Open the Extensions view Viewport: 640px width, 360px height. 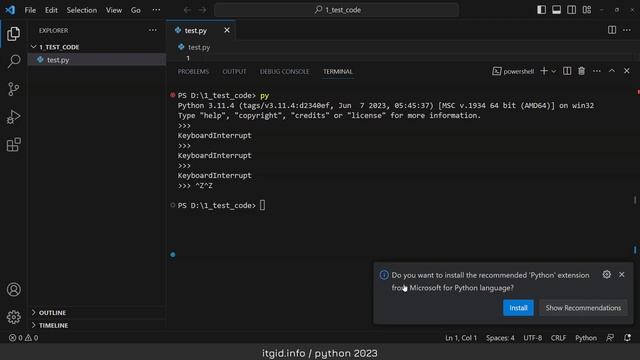13,144
